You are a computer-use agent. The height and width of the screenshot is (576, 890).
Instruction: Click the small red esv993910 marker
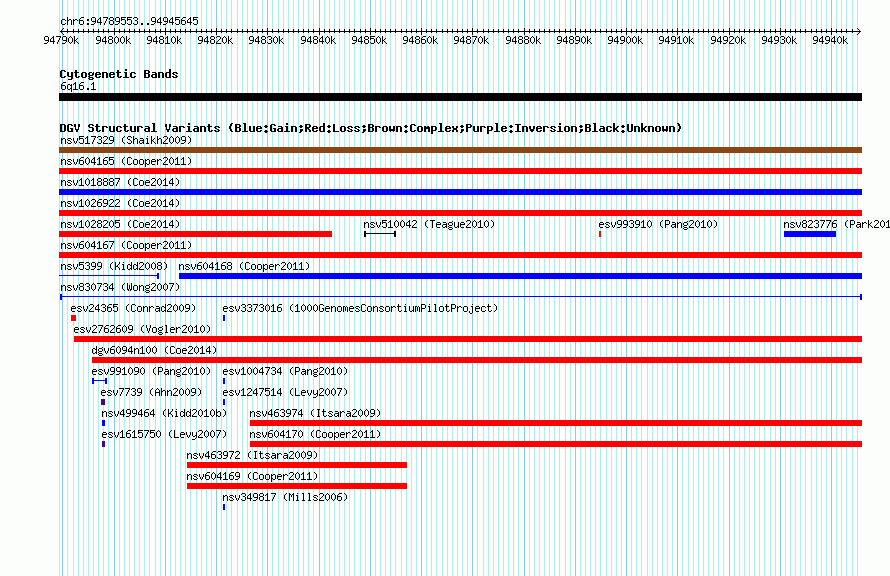tap(600, 234)
